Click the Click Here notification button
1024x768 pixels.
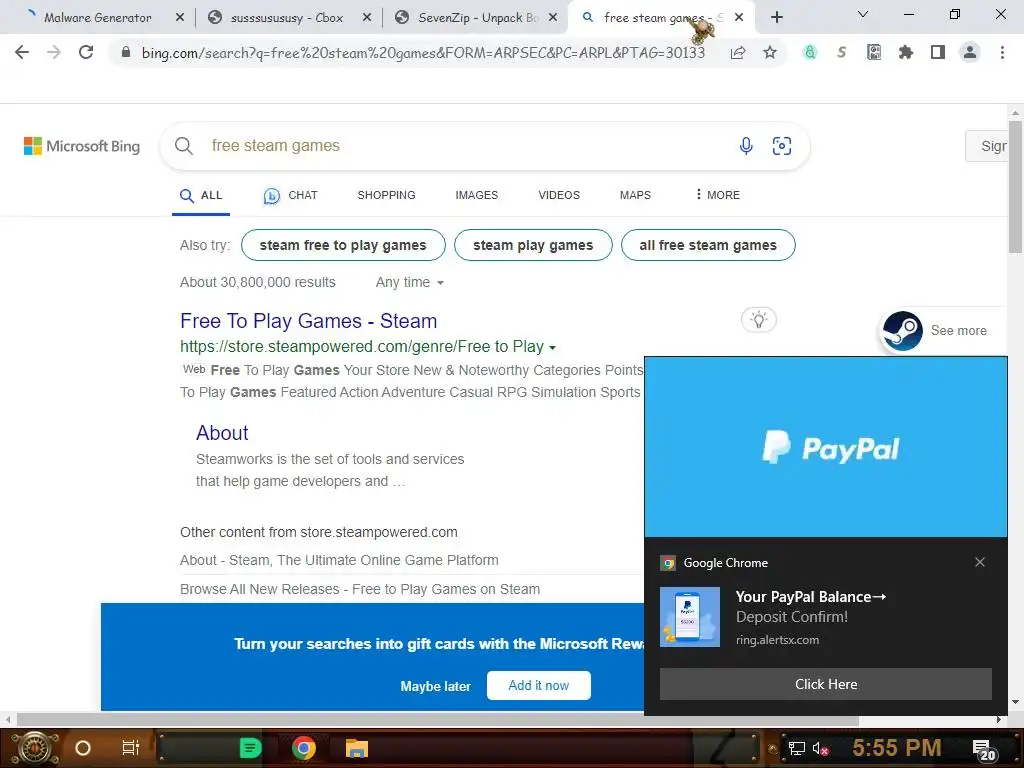tap(825, 684)
